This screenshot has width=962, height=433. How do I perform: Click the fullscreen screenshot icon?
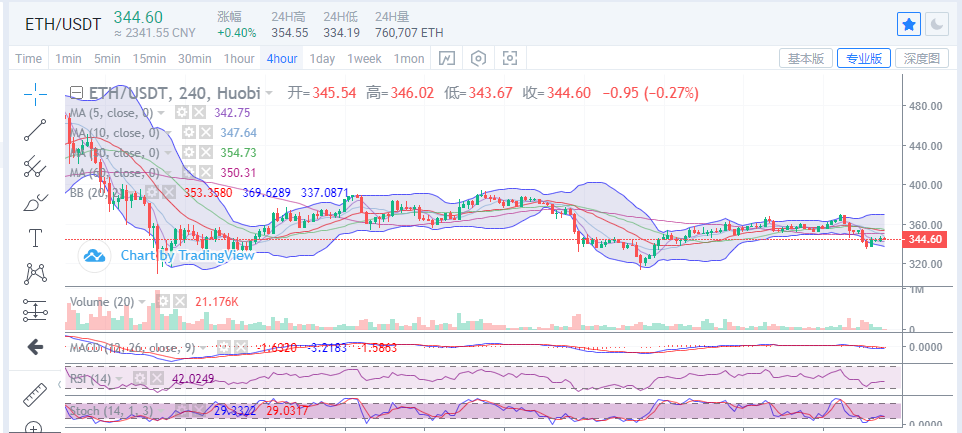pyautogui.click(x=510, y=59)
